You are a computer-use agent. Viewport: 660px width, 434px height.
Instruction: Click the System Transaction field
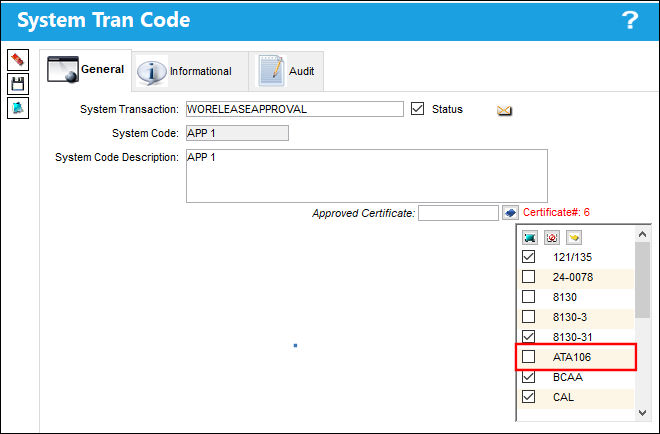(295, 109)
